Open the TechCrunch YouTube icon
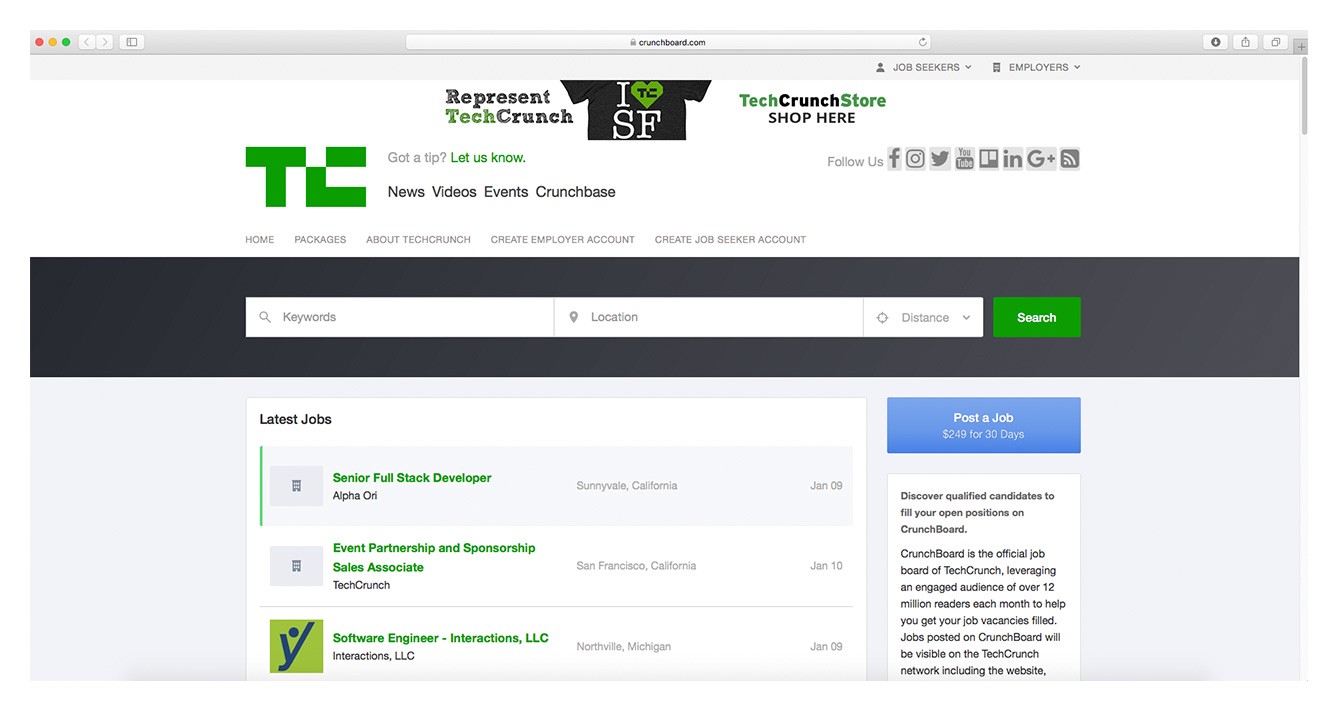This screenshot has width=1340, height=720. pyautogui.click(x=964, y=159)
